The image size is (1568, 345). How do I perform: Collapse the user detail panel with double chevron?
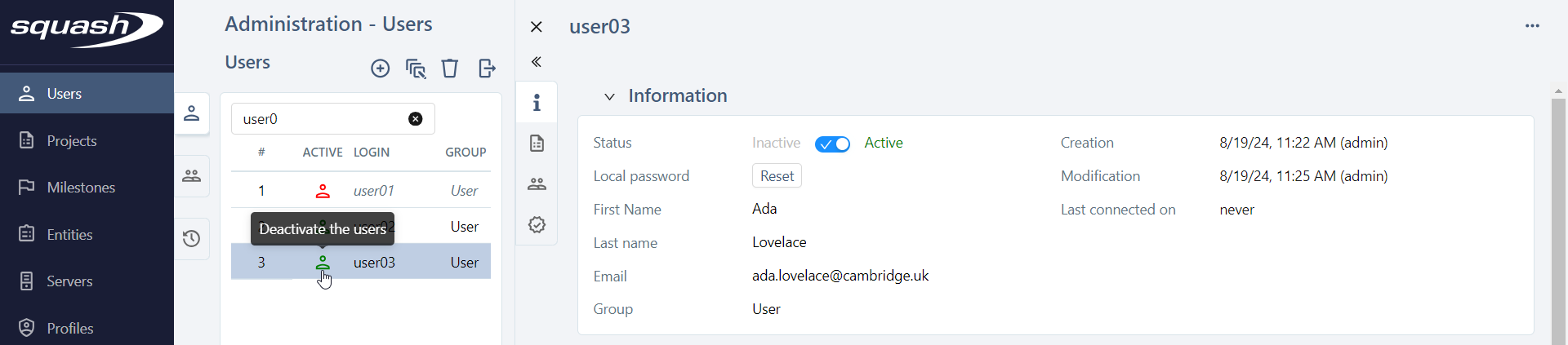(537, 62)
